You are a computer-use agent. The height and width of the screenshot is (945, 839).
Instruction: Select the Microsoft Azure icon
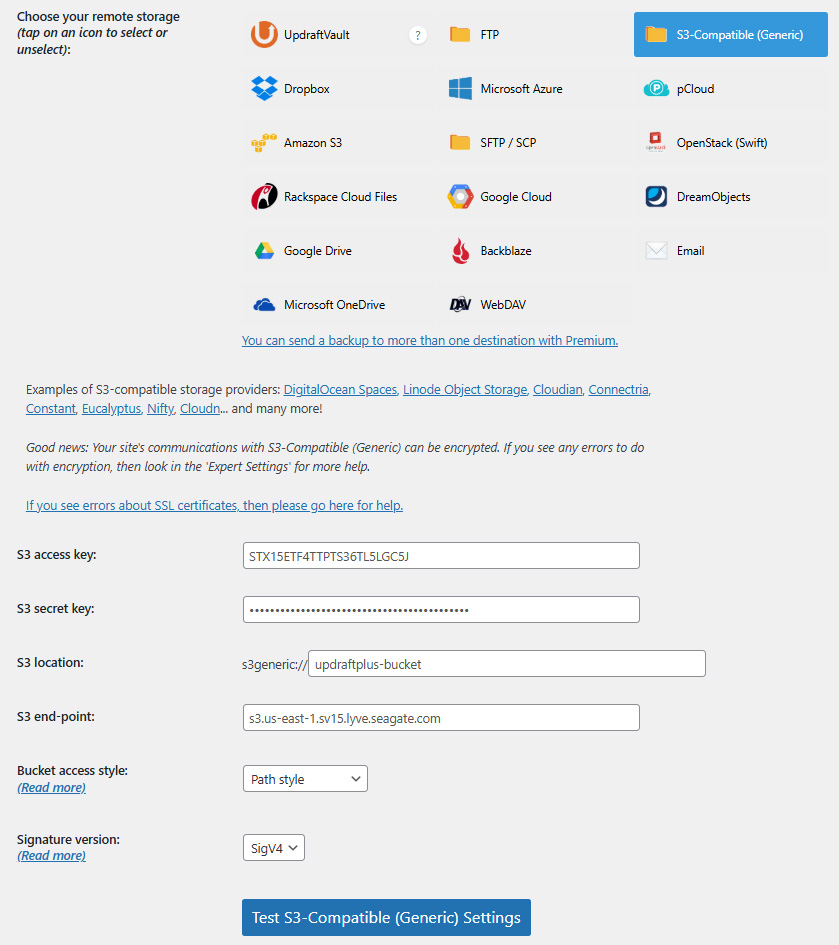[460, 89]
